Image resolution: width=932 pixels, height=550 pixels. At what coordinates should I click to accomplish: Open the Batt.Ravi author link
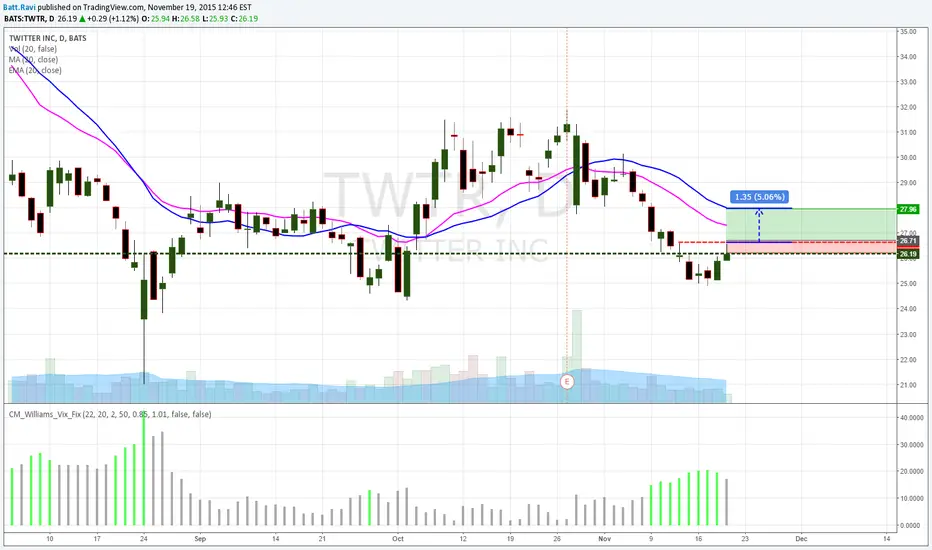click(x=20, y=7)
